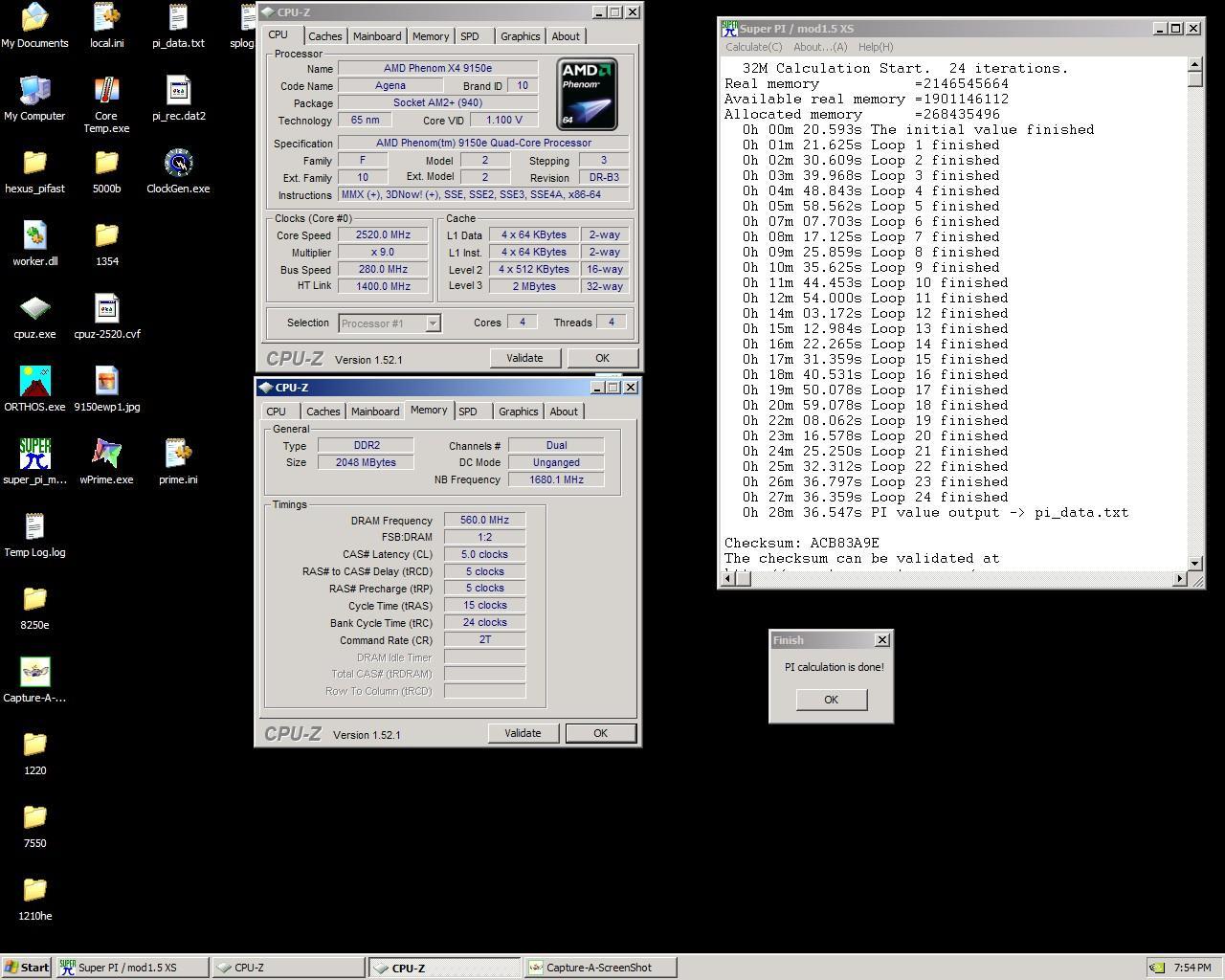
Task: Open Mainboard tab in top CPU-Z window
Action: (x=377, y=36)
